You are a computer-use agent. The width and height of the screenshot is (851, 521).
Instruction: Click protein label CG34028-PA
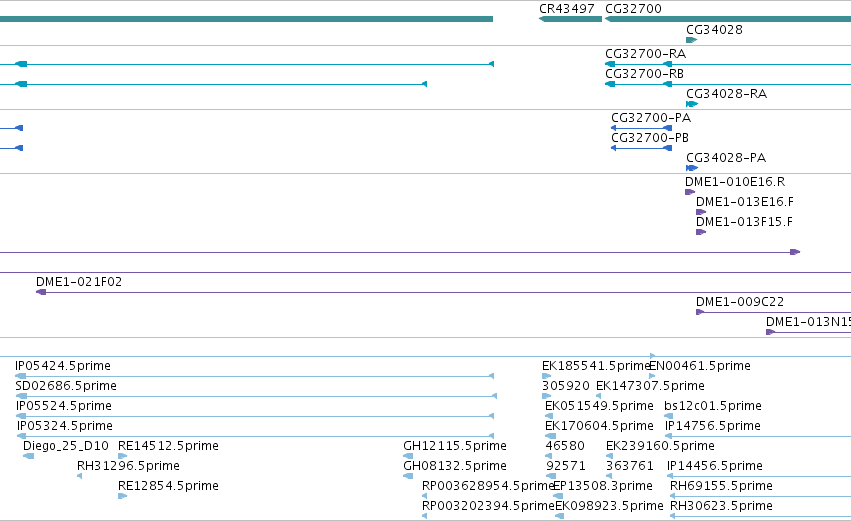tap(726, 158)
